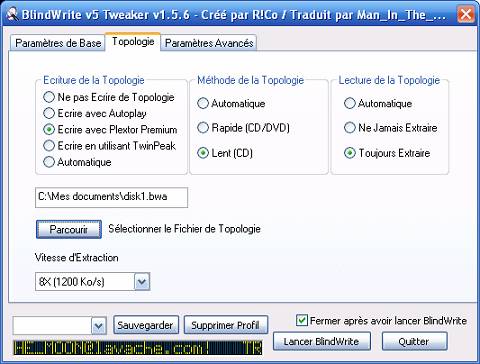Image resolution: width=480 pixels, height=364 pixels.
Task: Select Automatique under Méthode de la Topologie
Action: [x=231, y=103]
